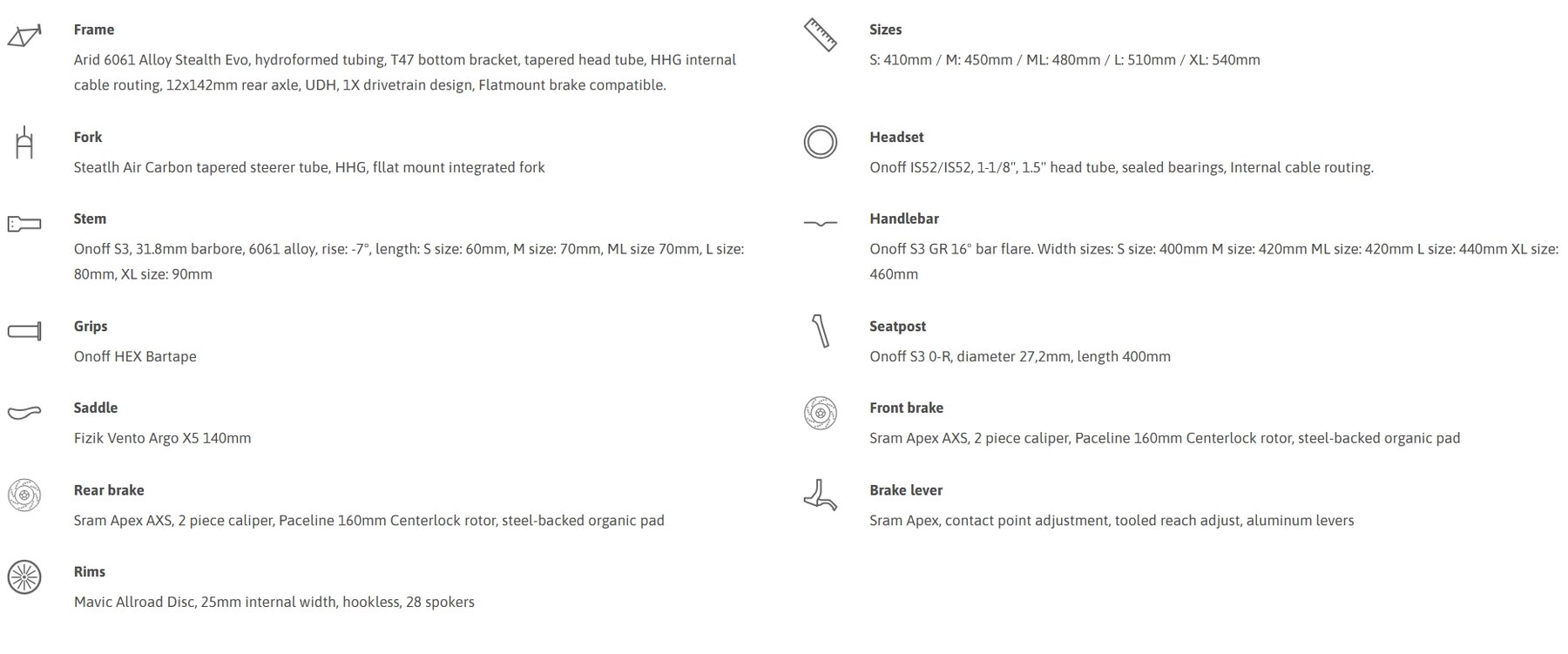Screen dimensions: 1568x654
Task: Click the Fizik Vento Argo saddle description
Action: click(162, 438)
